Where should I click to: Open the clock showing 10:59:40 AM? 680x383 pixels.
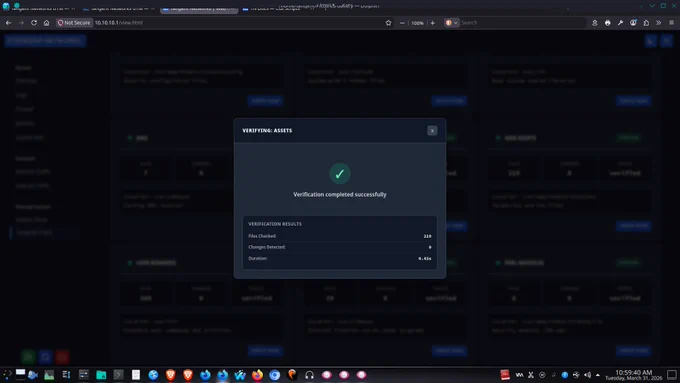(634, 375)
